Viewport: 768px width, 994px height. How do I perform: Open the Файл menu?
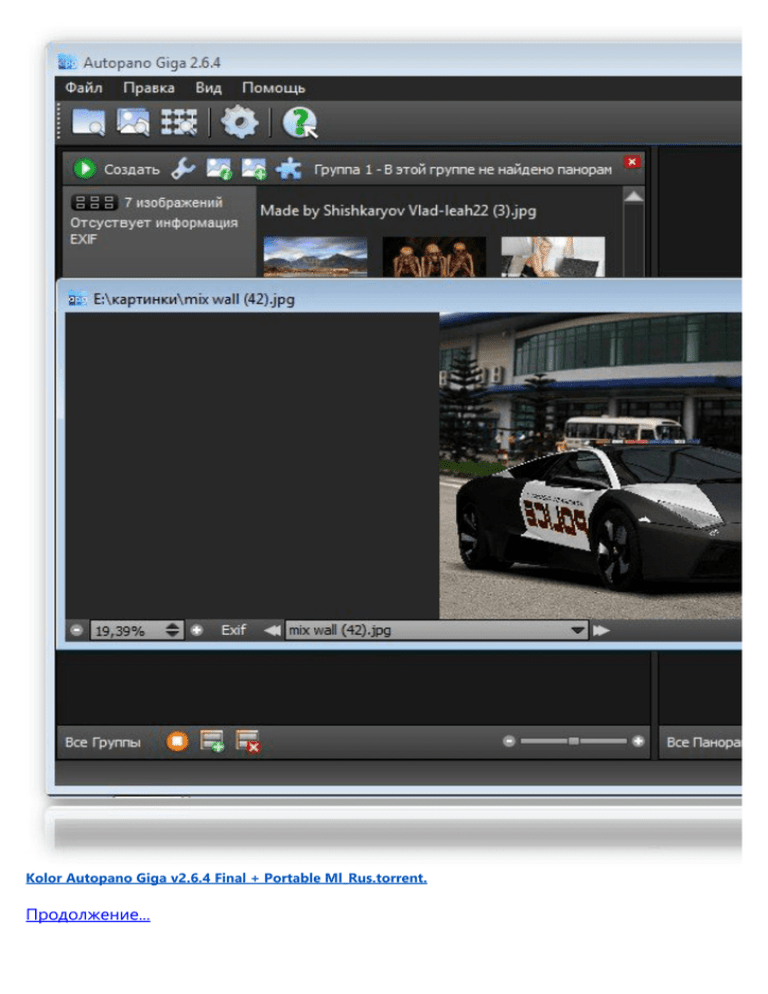click(83, 88)
